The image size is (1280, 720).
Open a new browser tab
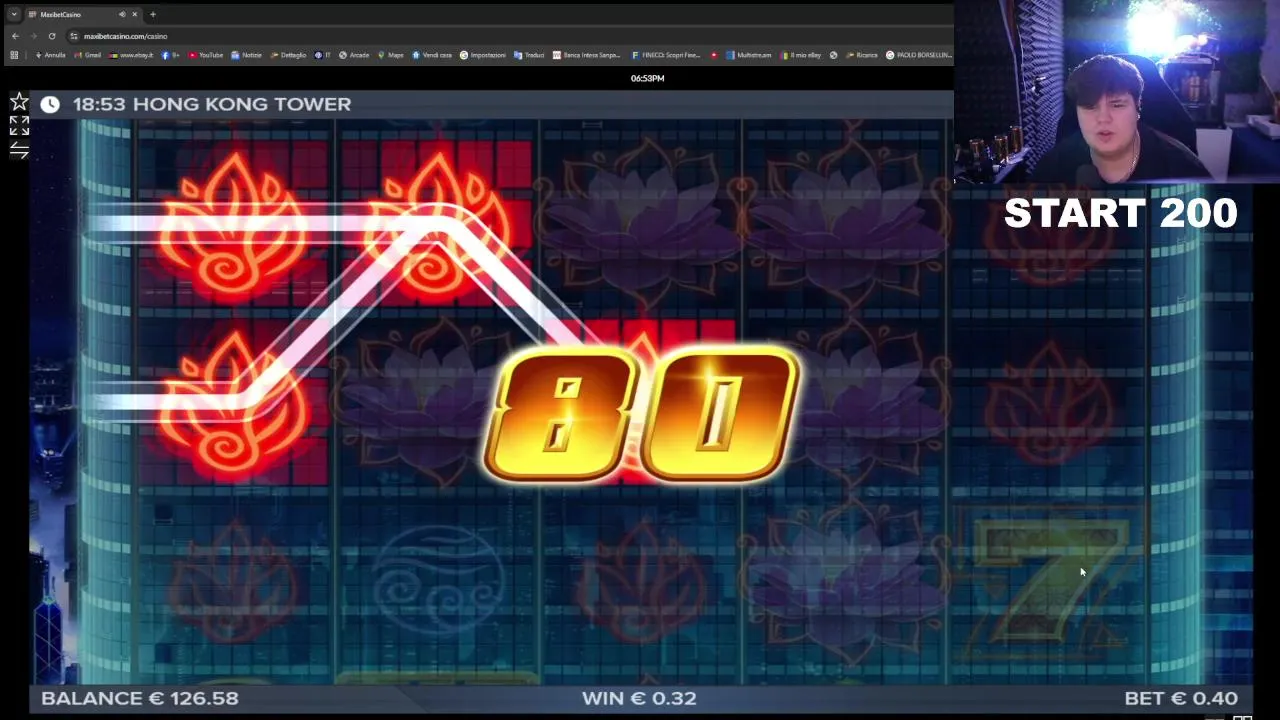tap(153, 14)
